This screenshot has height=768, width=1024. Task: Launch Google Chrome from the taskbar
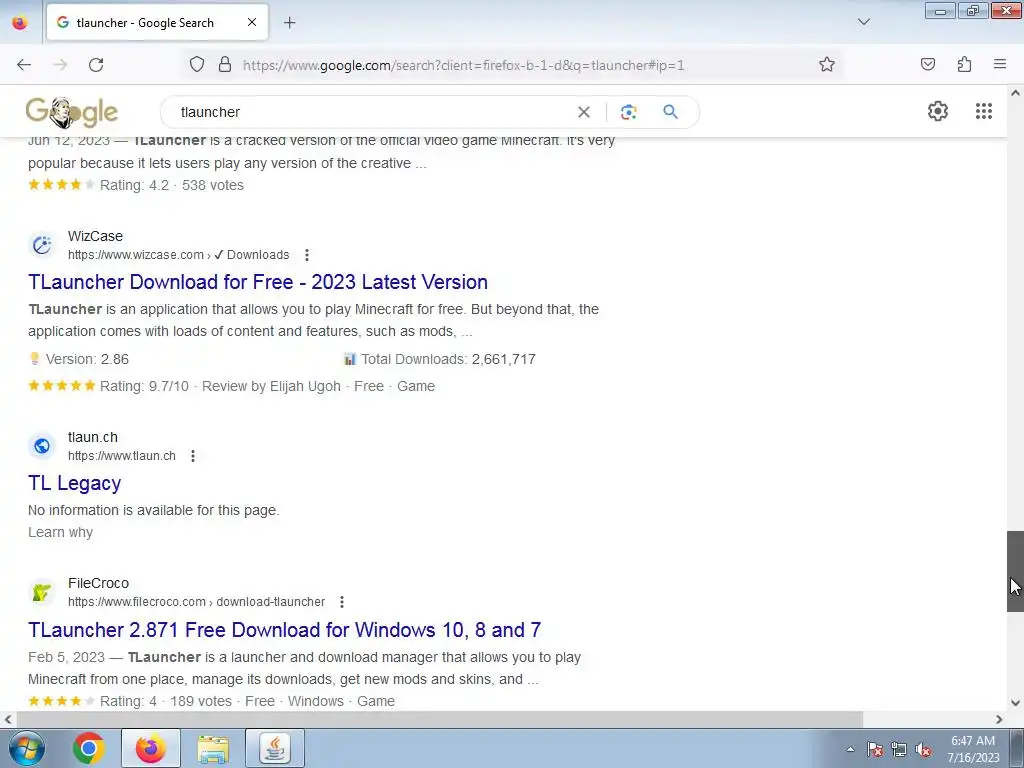(x=89, y=748)
